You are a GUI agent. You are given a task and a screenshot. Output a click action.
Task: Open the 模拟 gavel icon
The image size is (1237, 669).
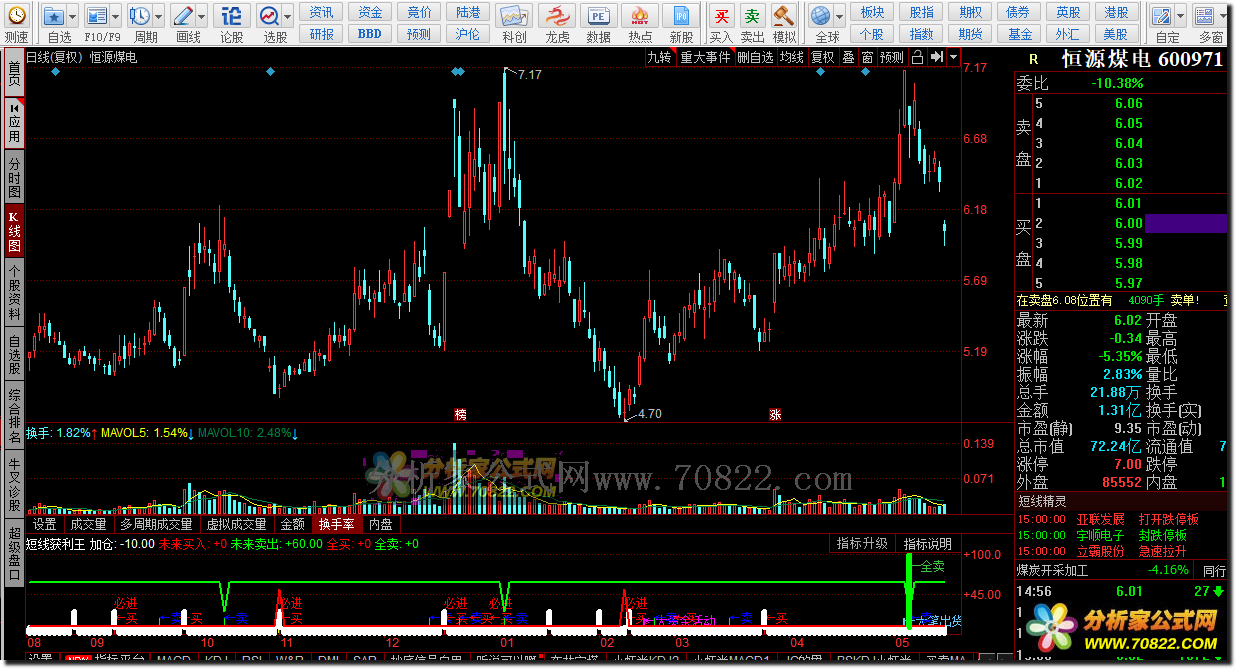784,16
